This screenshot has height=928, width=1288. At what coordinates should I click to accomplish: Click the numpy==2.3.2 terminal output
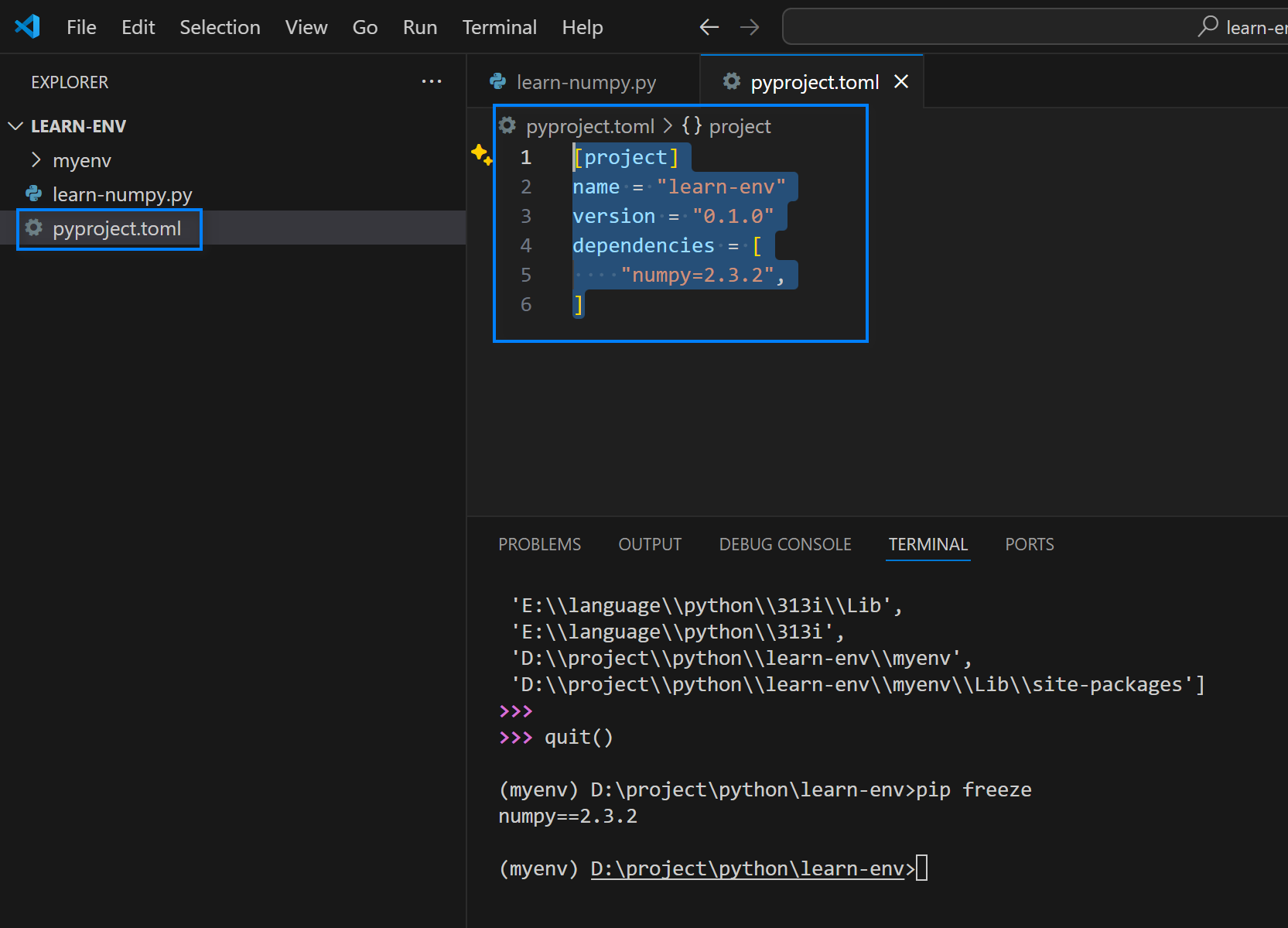568,816
